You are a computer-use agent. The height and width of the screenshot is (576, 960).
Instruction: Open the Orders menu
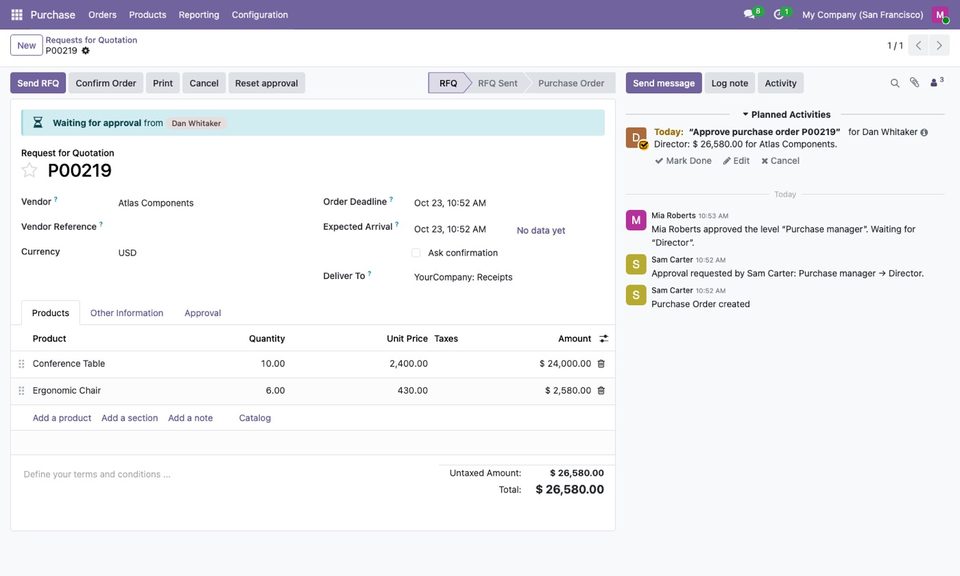tap(102, 15)
